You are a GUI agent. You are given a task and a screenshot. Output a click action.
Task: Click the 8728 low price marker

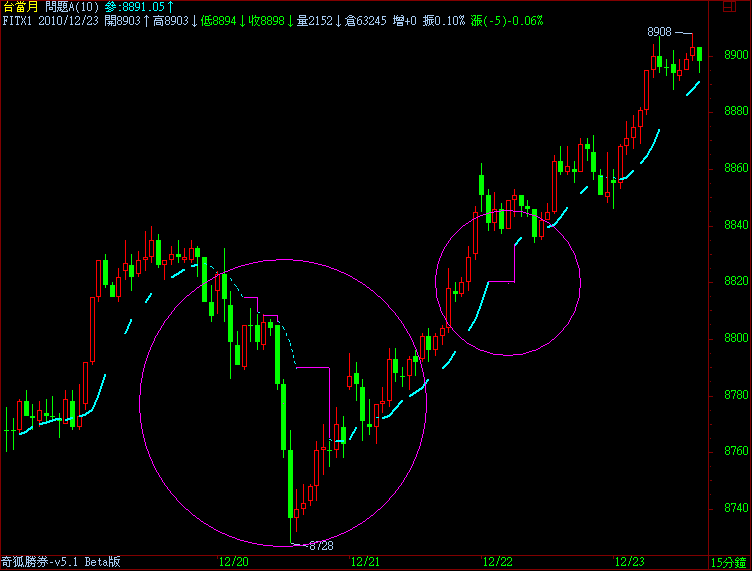pos(321,546)
